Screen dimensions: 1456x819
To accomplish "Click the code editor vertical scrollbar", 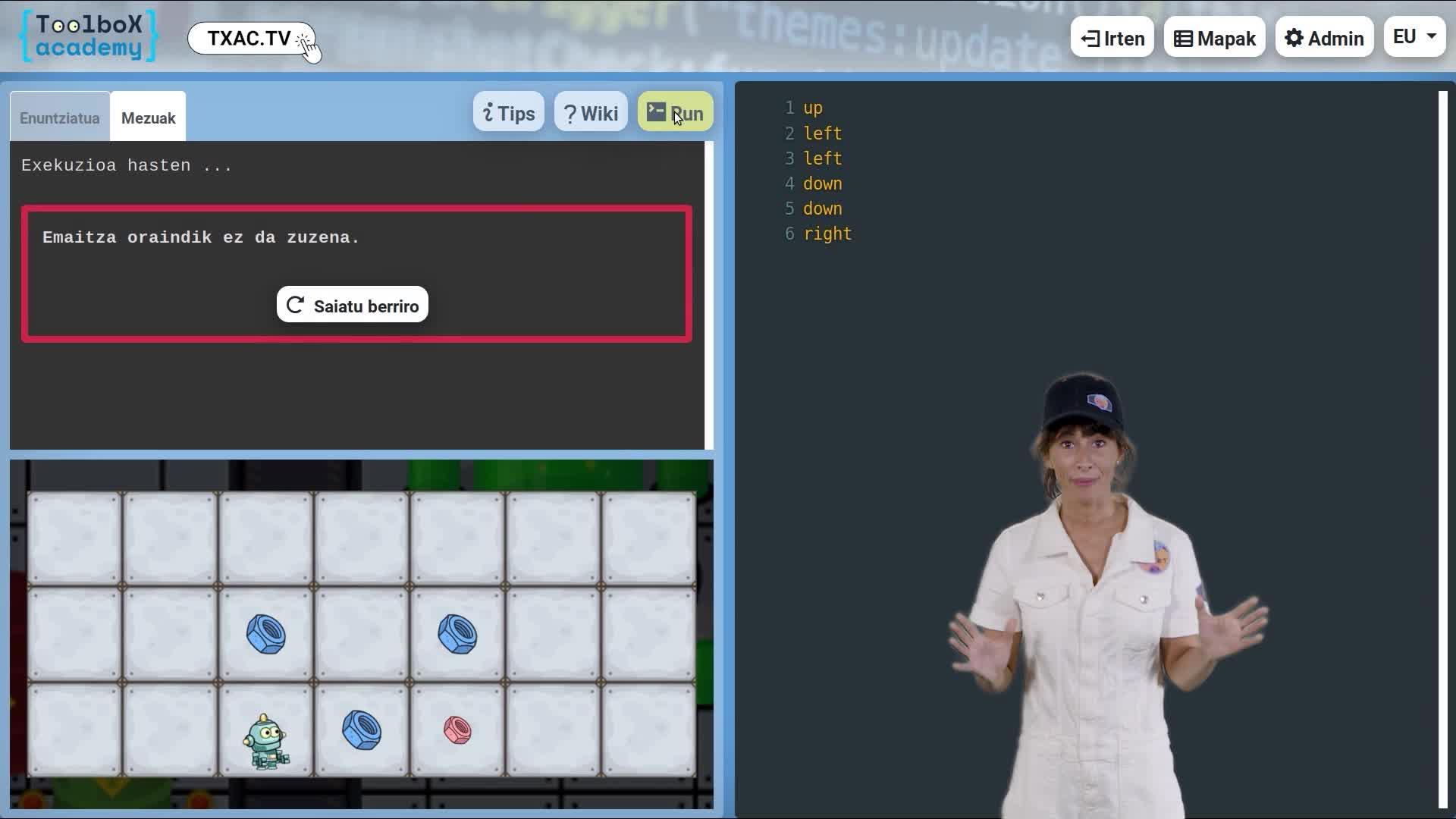I will [1443, 450].
